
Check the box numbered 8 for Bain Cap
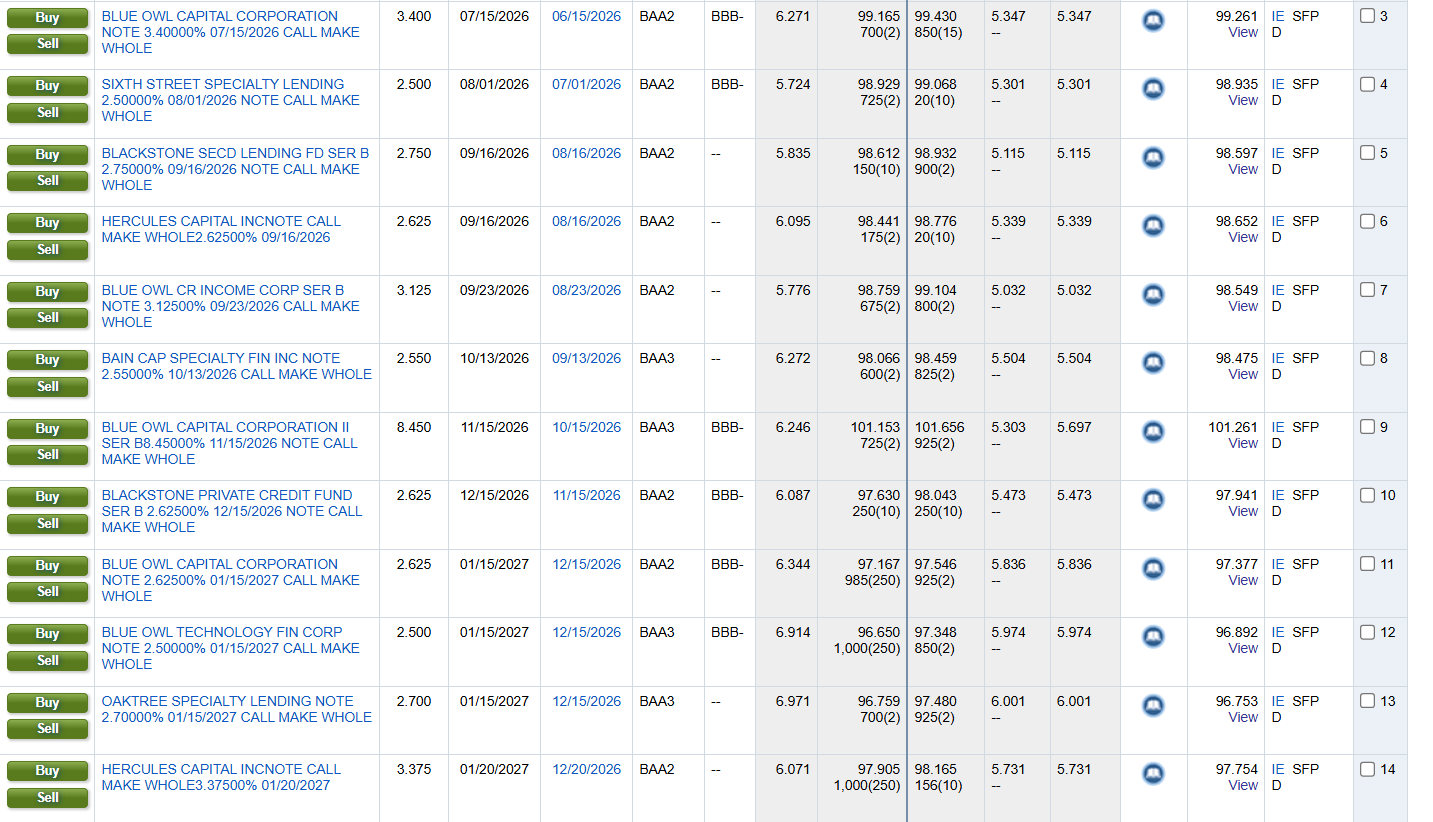[x=1368, y=358]
